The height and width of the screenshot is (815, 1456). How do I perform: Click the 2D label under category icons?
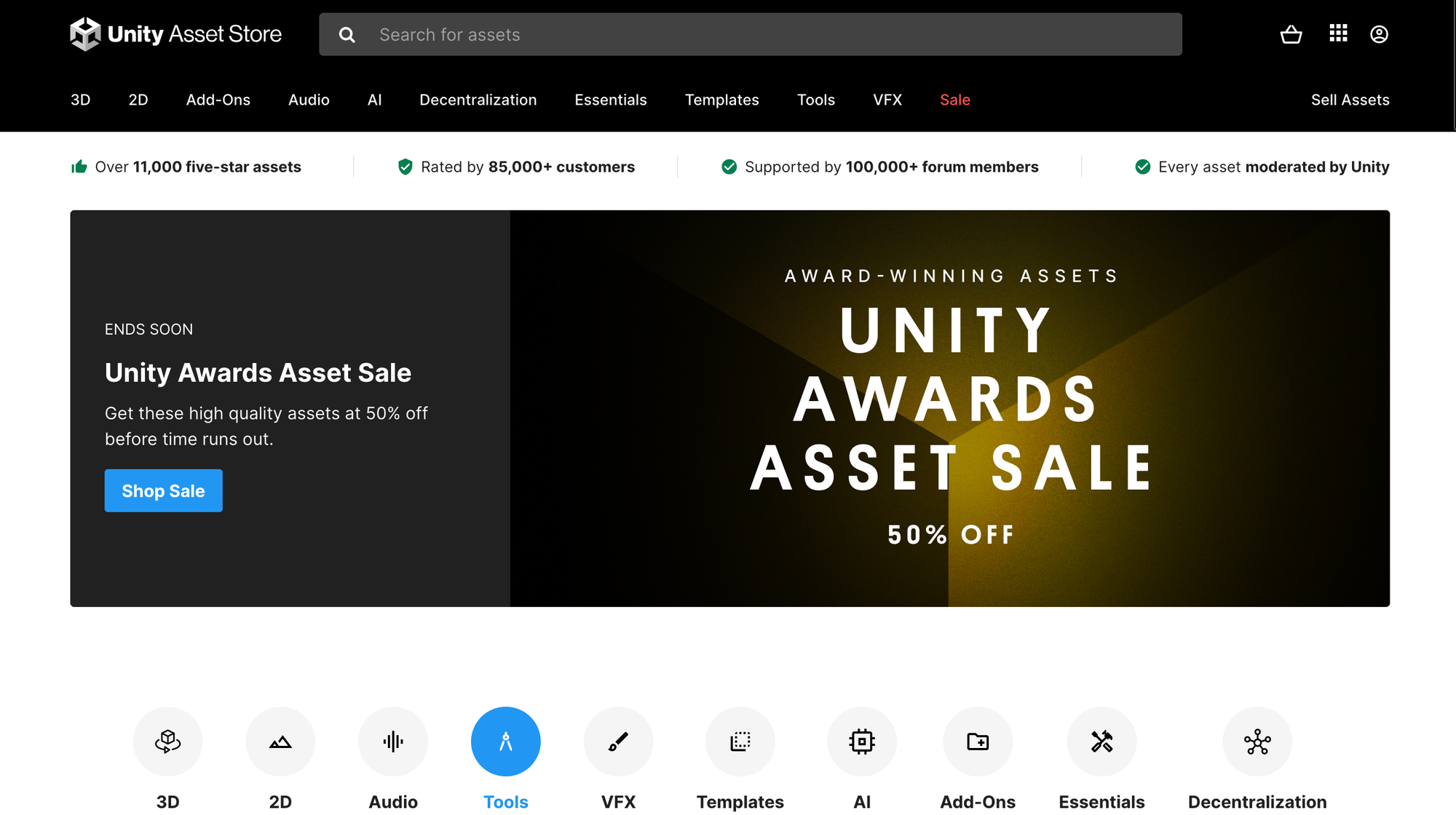280,802
